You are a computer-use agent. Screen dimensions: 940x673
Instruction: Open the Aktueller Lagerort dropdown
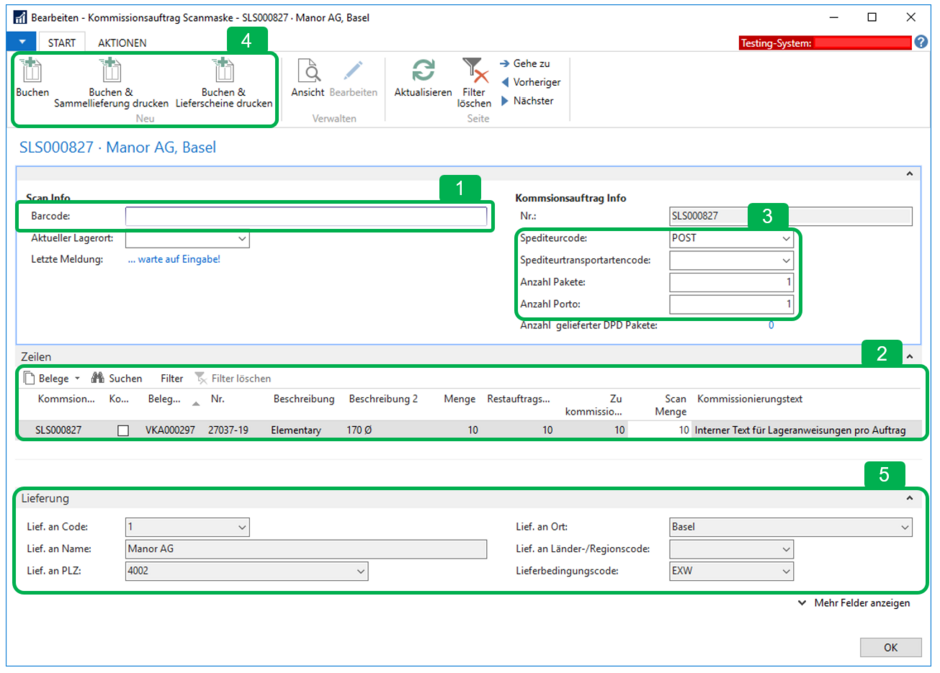242,239
